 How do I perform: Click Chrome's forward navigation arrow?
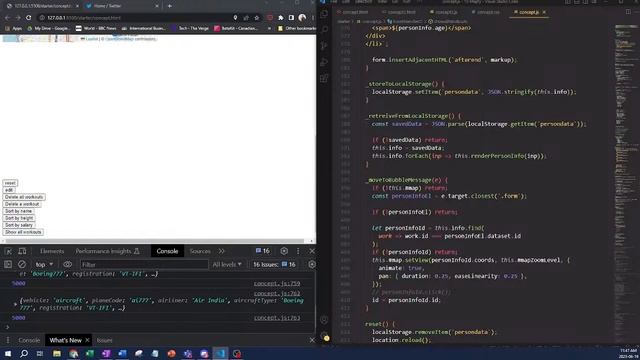coord(18,18)
